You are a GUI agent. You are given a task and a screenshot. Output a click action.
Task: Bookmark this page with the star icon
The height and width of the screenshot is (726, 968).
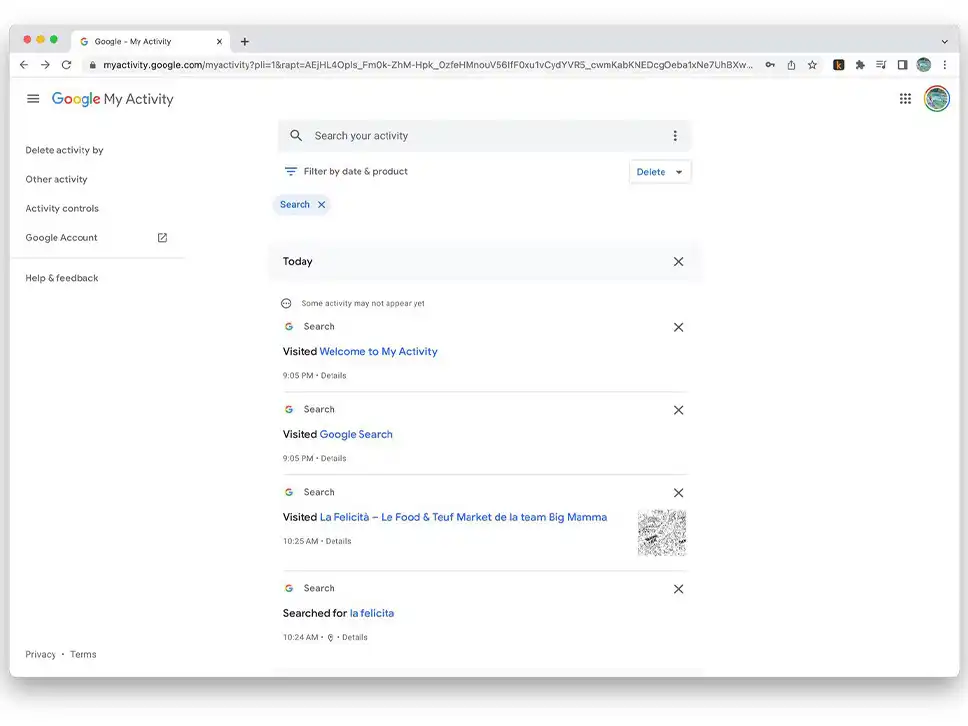coord(812,65)
